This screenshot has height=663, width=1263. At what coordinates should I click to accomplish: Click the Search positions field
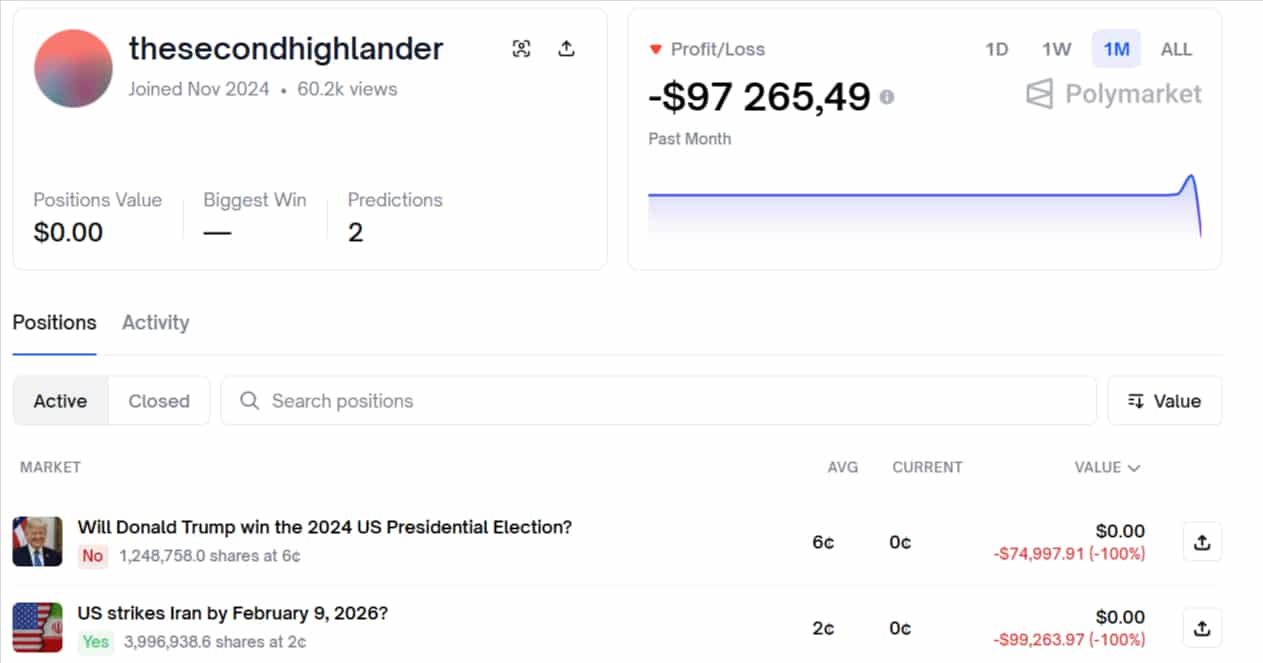tap(658, 401)
